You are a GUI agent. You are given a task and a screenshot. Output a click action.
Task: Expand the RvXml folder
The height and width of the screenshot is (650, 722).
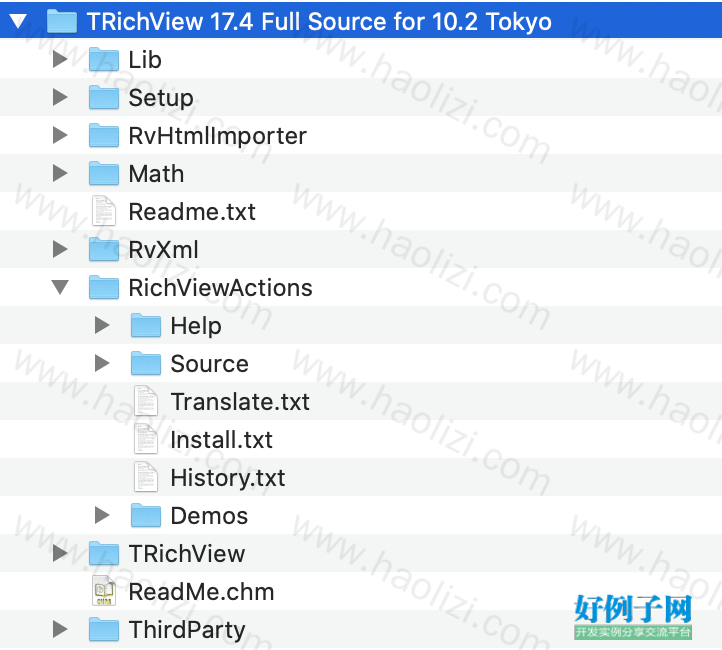tap(60, 249)
